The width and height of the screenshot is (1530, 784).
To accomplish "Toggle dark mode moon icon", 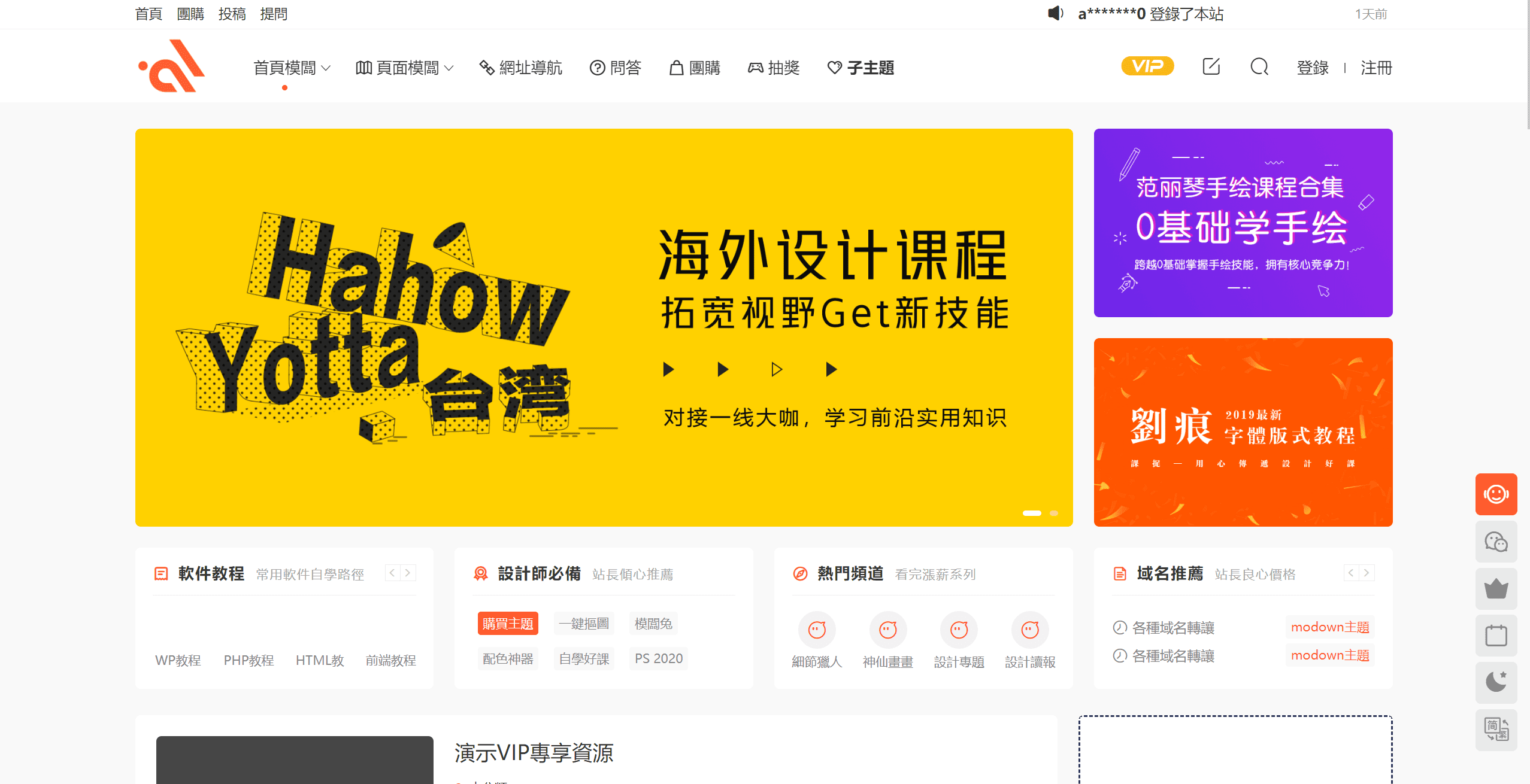I will [x=1496, y=683].
